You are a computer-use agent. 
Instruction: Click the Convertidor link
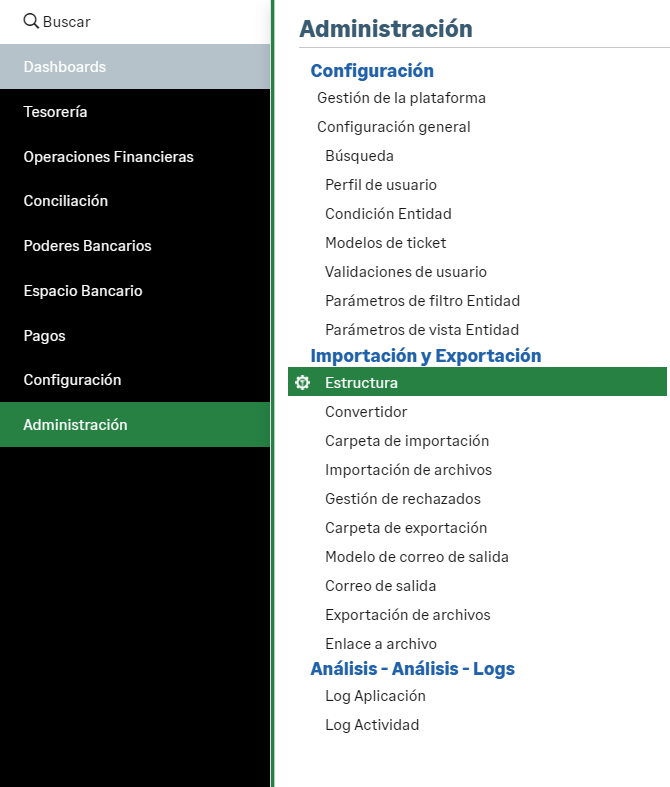click(x=366, y=412)
